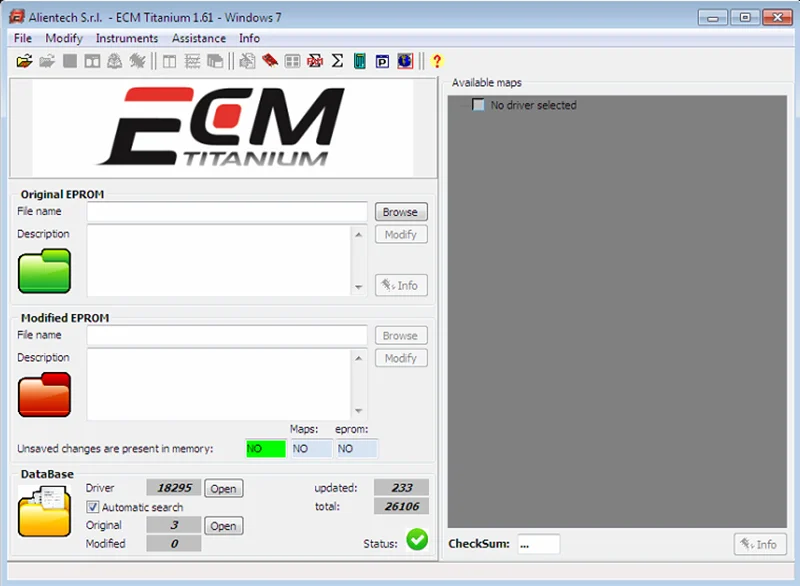Click Modify button under Original EPROM

tap(401, 235)
